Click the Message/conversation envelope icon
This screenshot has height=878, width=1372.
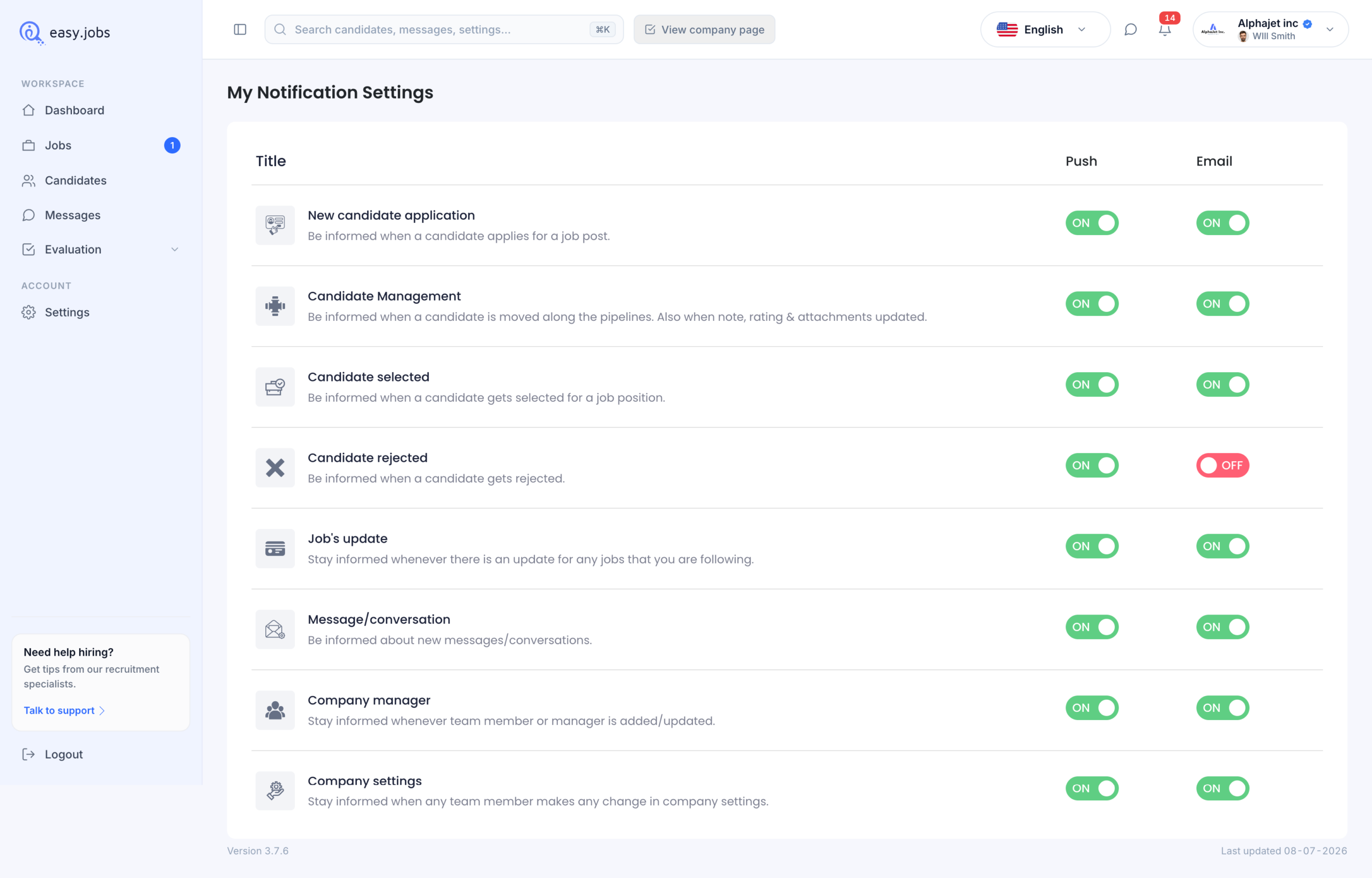[275, 629]
